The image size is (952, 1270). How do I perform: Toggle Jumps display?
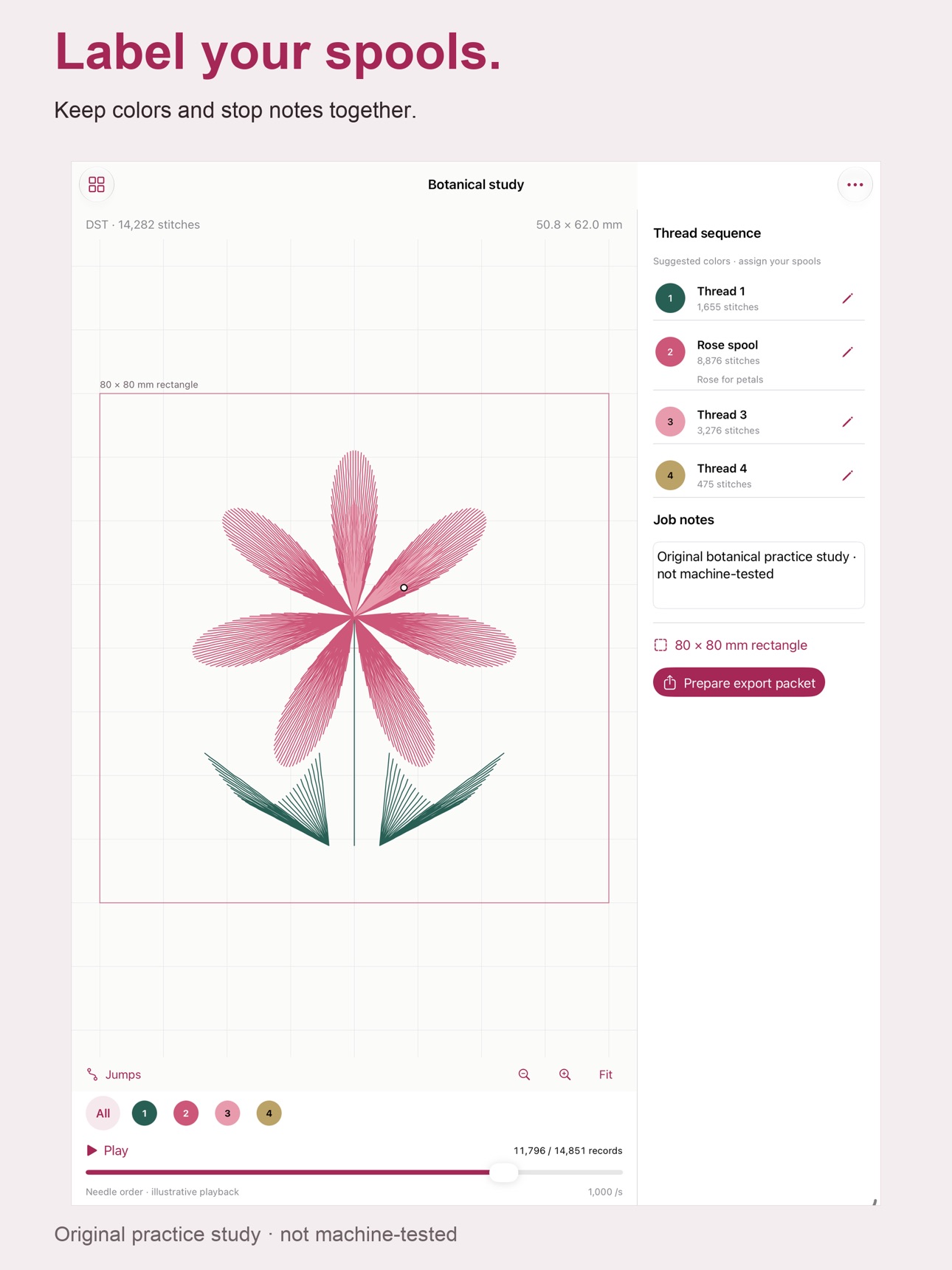[x=114, y=1074]
